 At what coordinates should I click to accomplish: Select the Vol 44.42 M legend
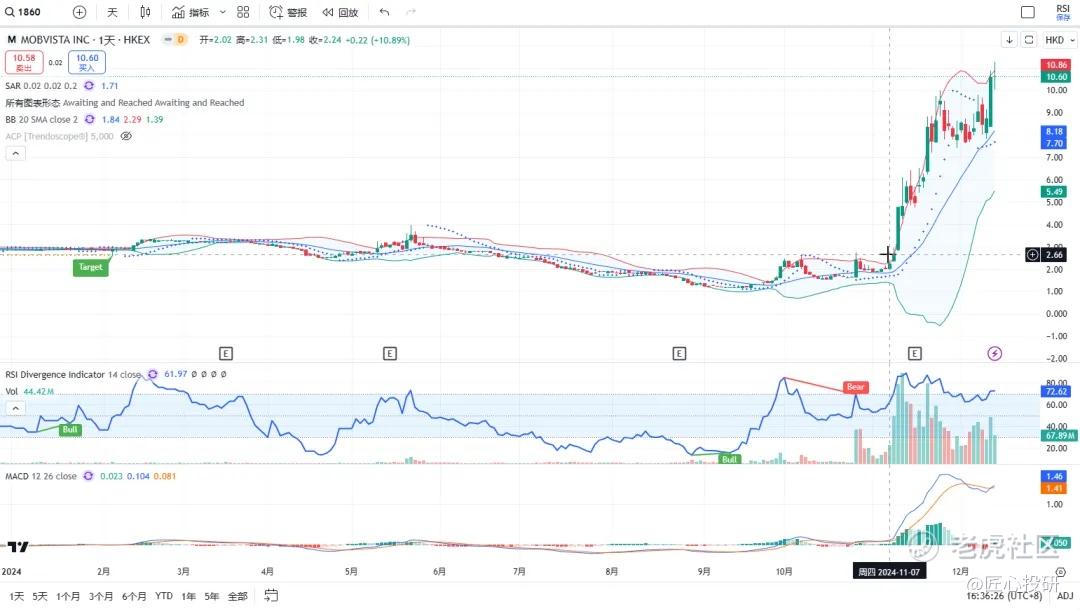click(x=30, y=391)
